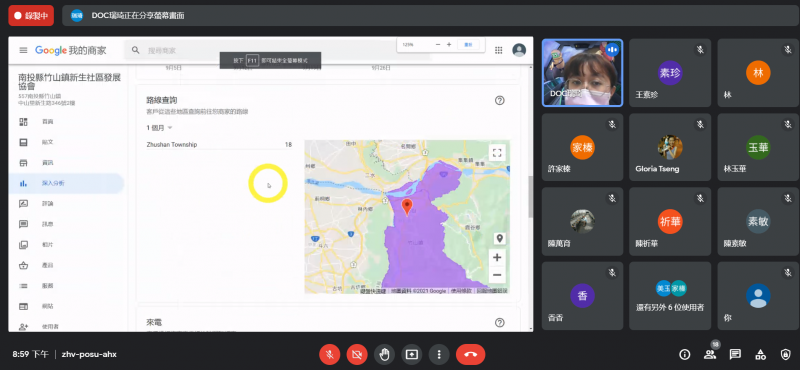The width and height of the screenshot is (800, 370).
Task: Click the zoom reset button
Action: (468, 45)
